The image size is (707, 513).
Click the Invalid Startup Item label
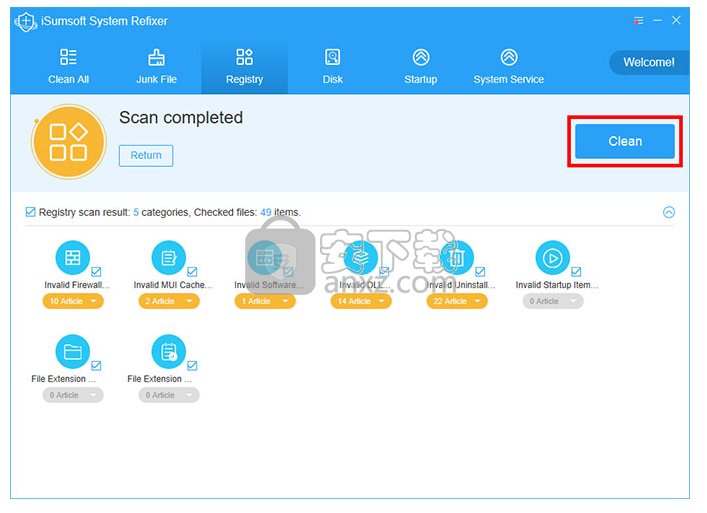(x=557, y=285)
